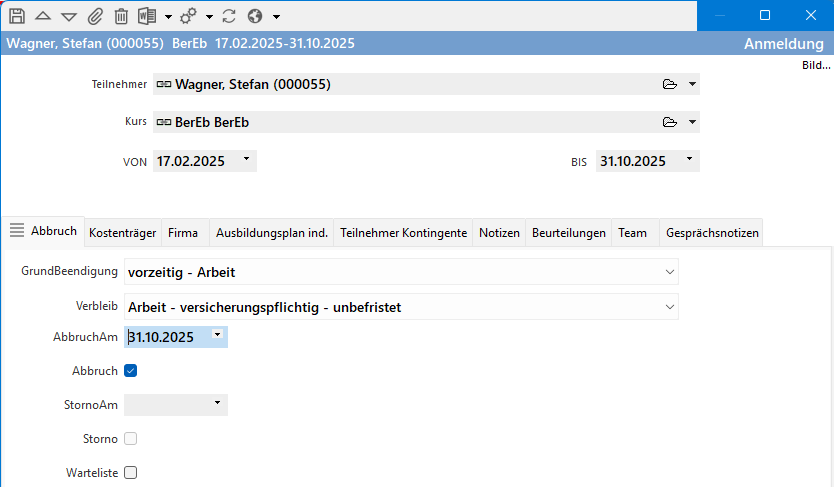Click the save disk icon
834x487 pixels.
(x=17, y=16)
